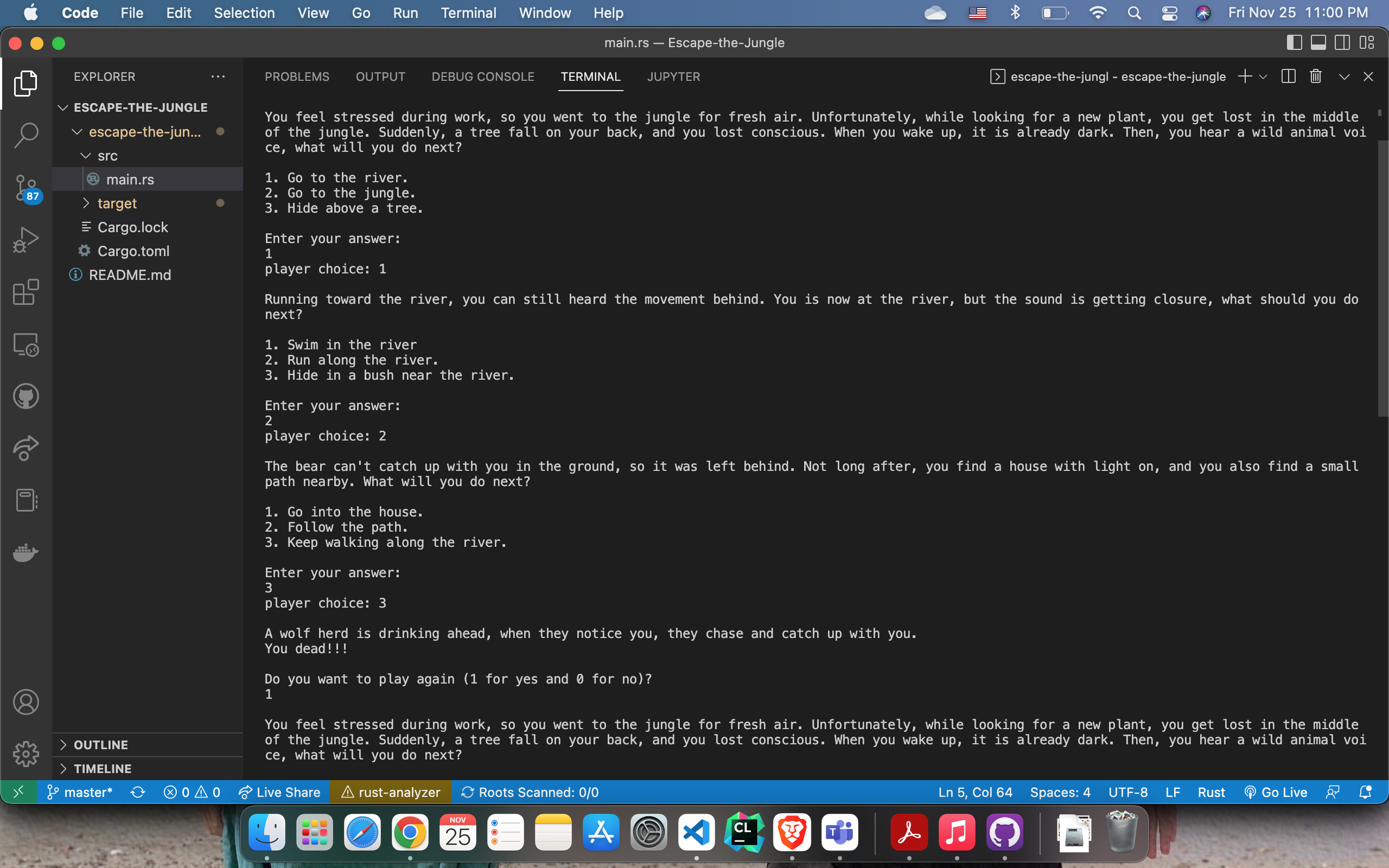Toggle the bottom panel layout button
This screenshot has width=1389, height=868.
[x=1318, y=42]
